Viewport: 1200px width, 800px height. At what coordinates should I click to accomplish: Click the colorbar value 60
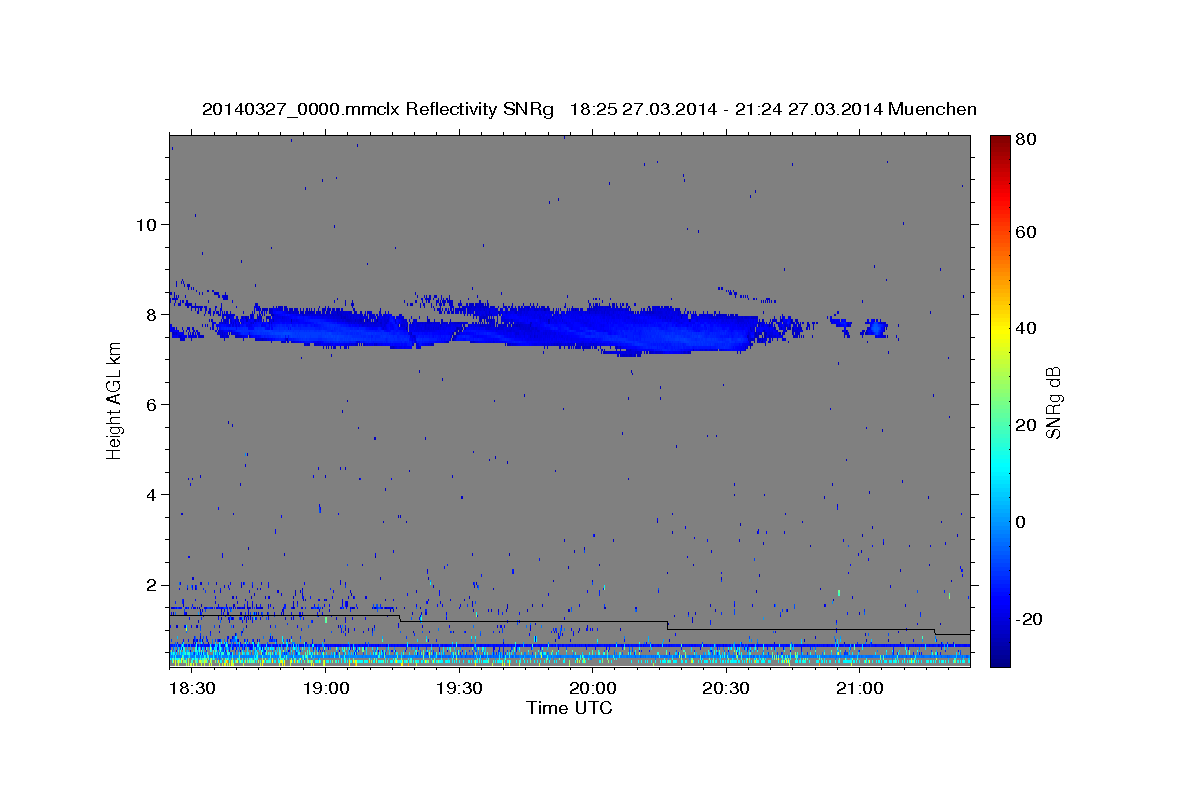1026,232
